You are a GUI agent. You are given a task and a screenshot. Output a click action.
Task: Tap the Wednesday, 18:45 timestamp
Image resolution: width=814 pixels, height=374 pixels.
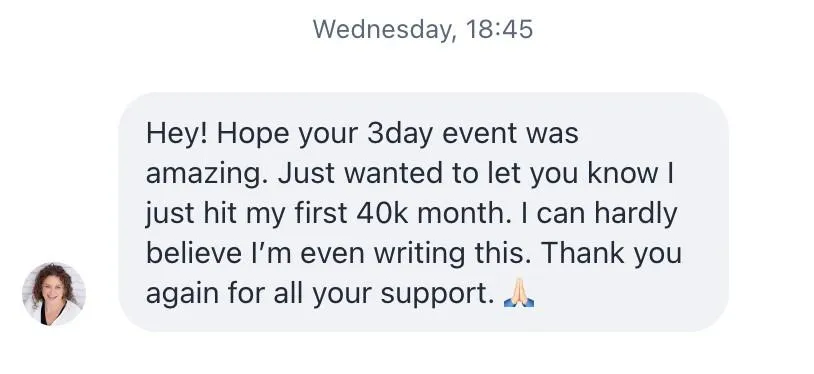click(x=423, y=29)
